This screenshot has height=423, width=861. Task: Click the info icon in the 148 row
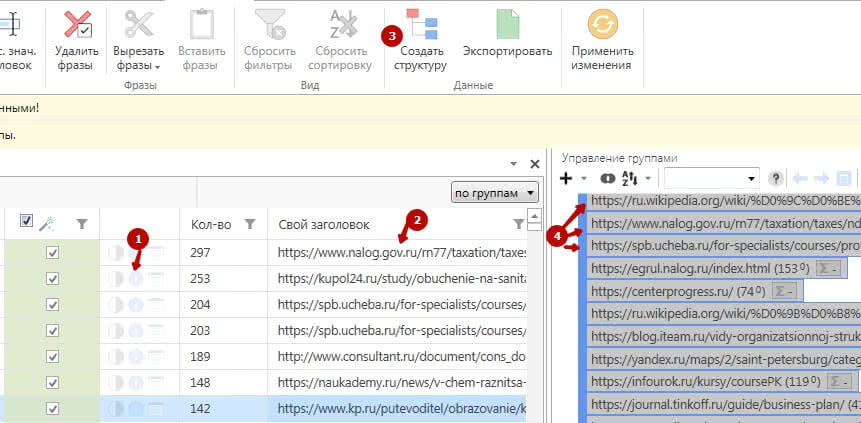click(136, 382)
